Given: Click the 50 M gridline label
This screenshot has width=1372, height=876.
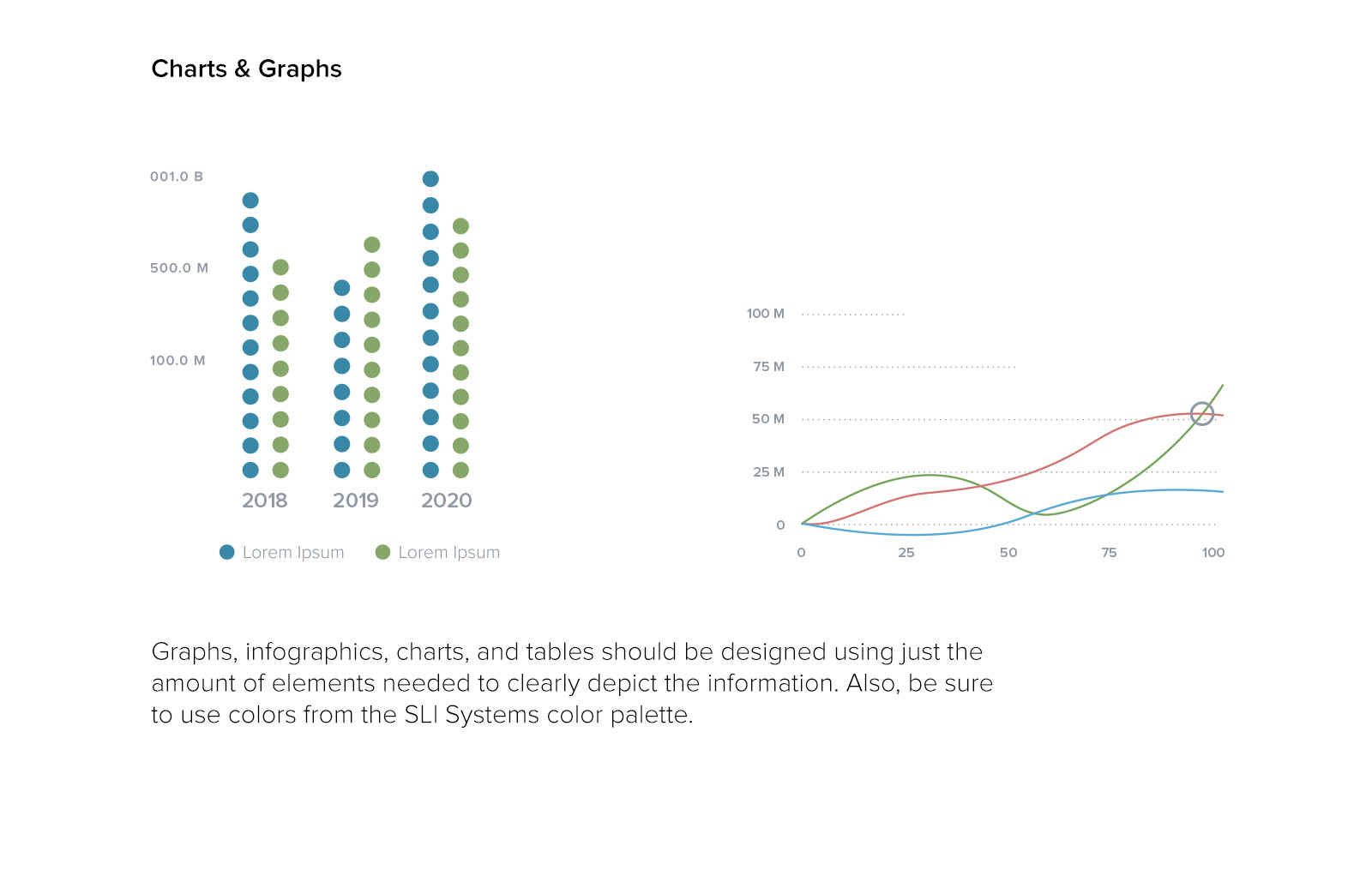Looking at the screenshot, I should pyautogui.click(x=768, y=419).
